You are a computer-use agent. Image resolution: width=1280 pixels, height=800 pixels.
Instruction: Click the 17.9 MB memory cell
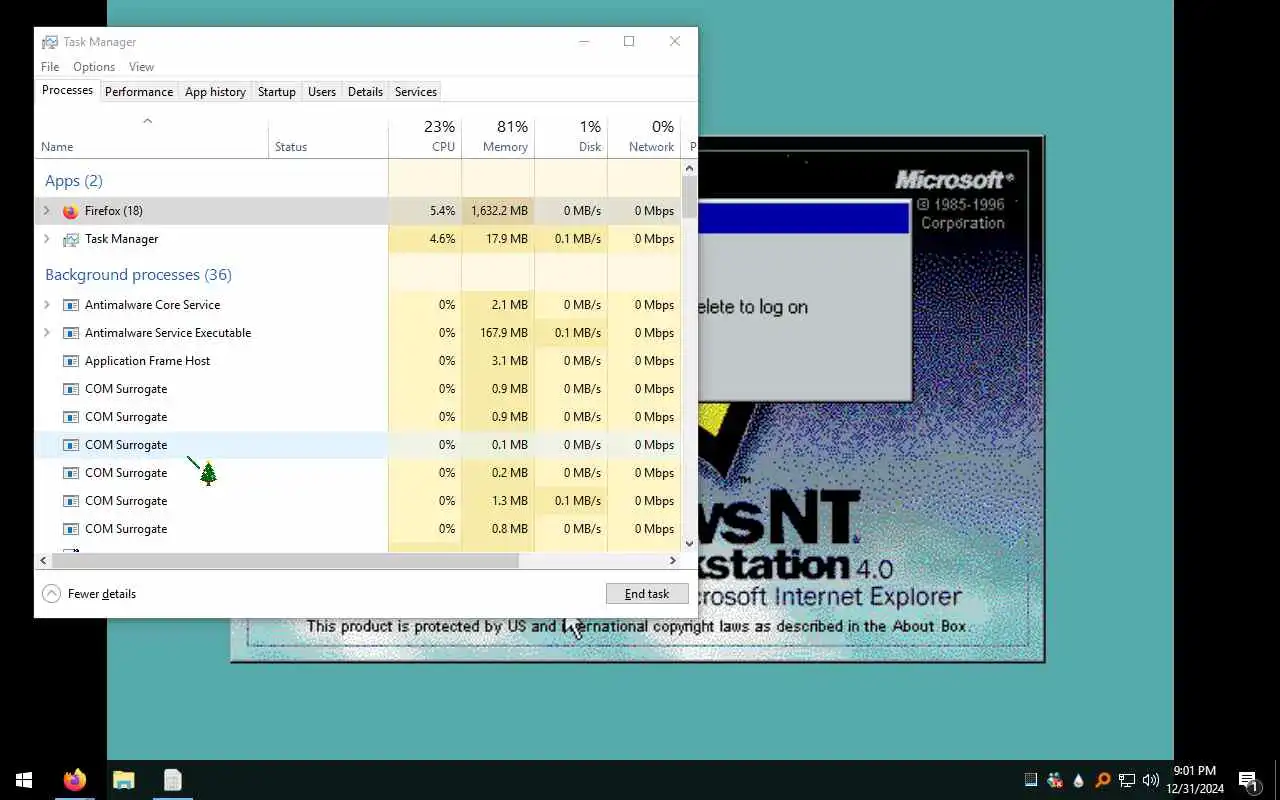(498, 239)
